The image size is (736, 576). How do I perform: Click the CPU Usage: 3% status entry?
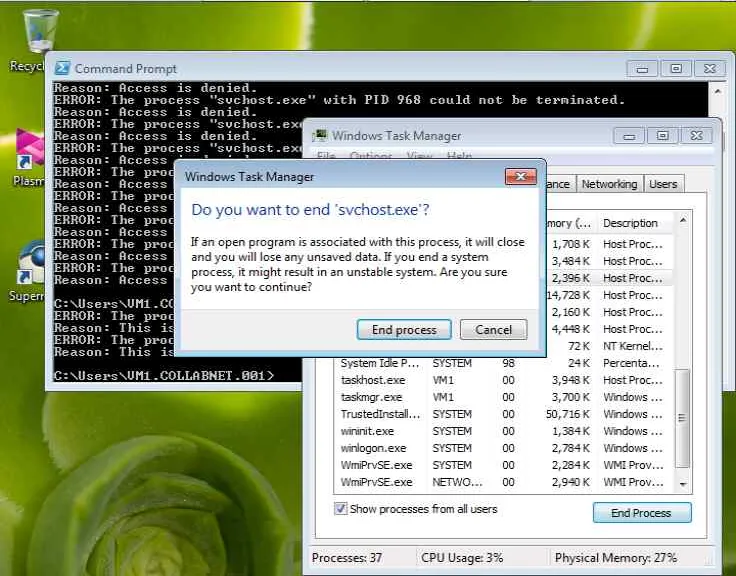(462, 558)
